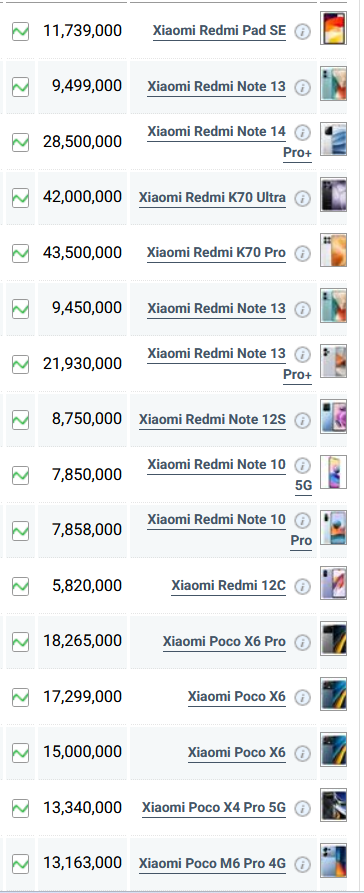Viewport: 364px width, 893px height.
Task: Open Xiaomi Redmi Note 13 Pro+ product link
Action: (230, 364)
